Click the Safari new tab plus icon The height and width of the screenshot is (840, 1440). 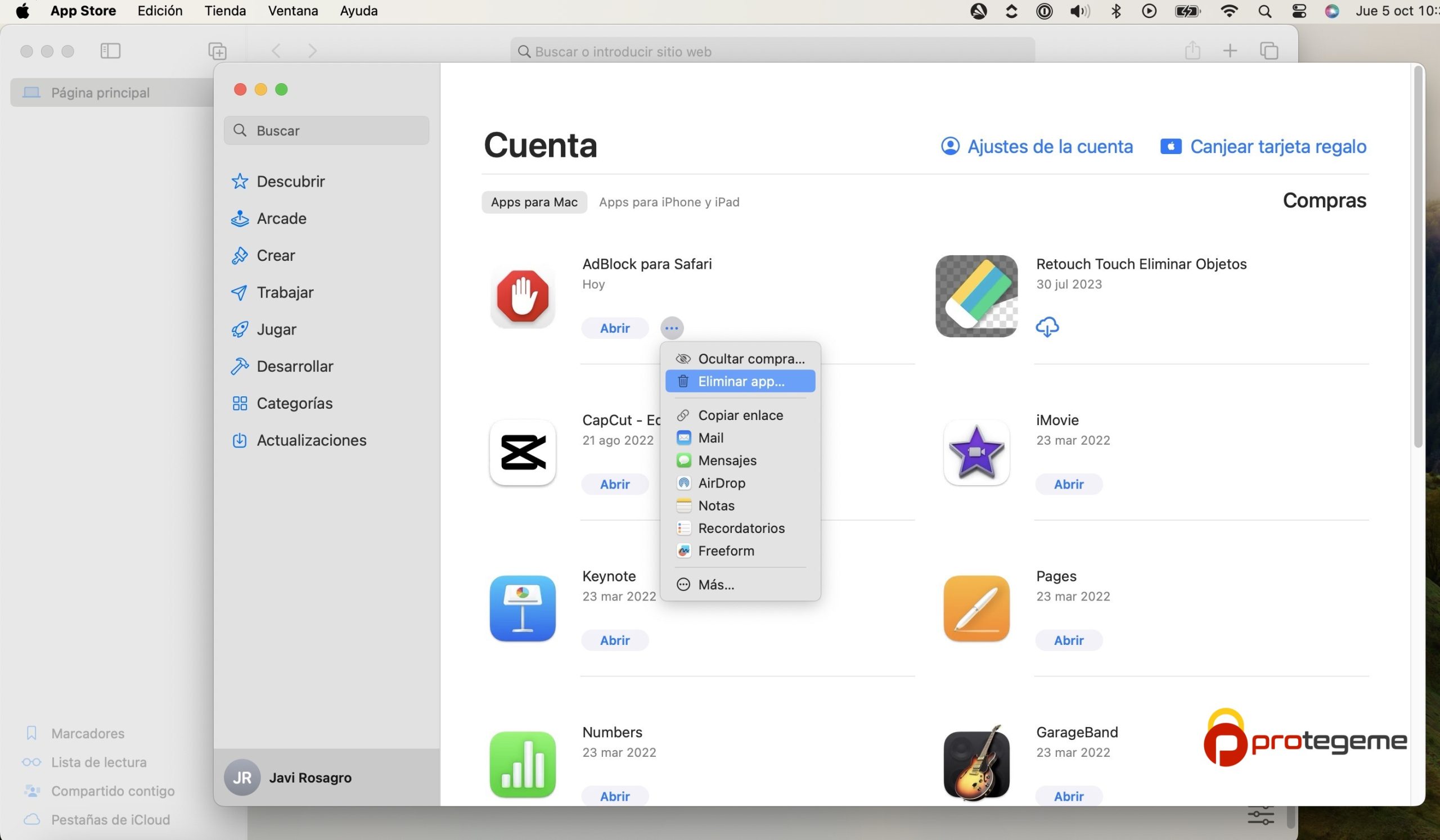point(1230,51)
